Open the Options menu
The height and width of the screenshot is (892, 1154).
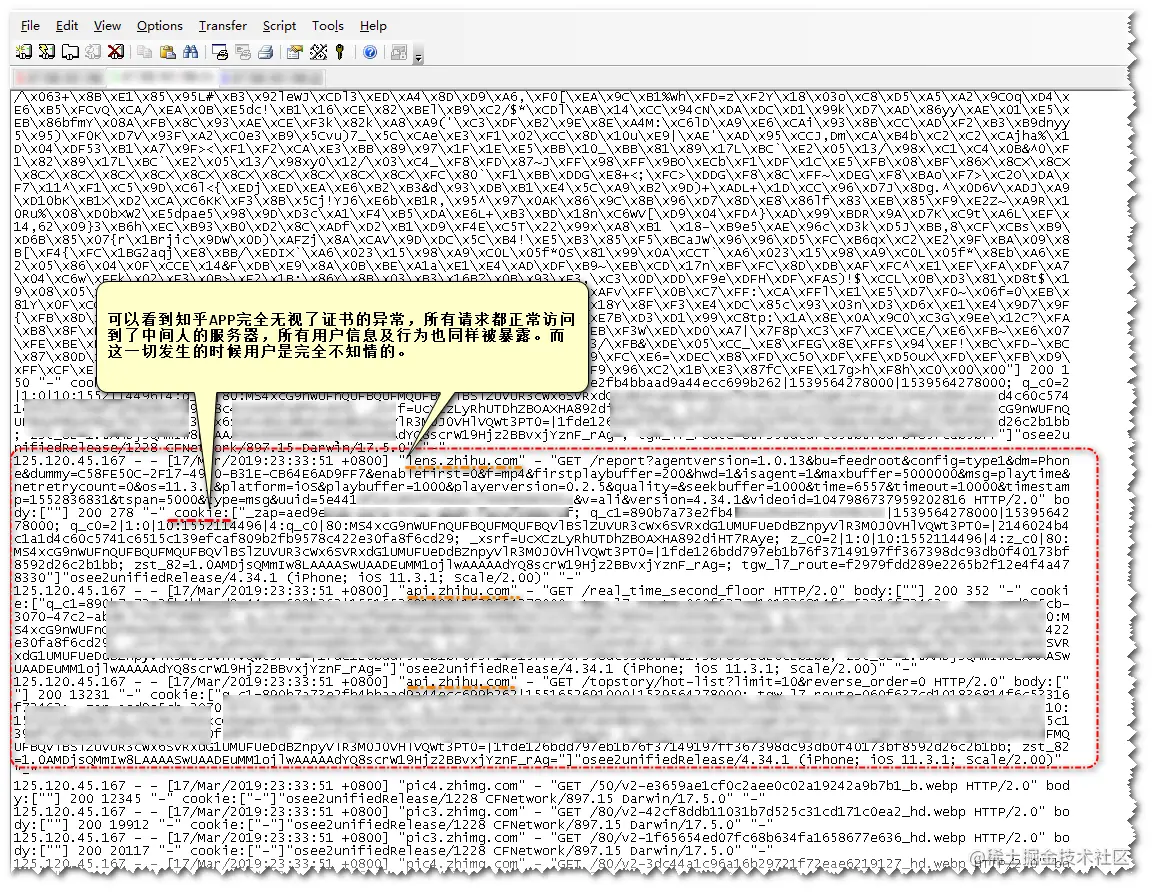[160, 26]
